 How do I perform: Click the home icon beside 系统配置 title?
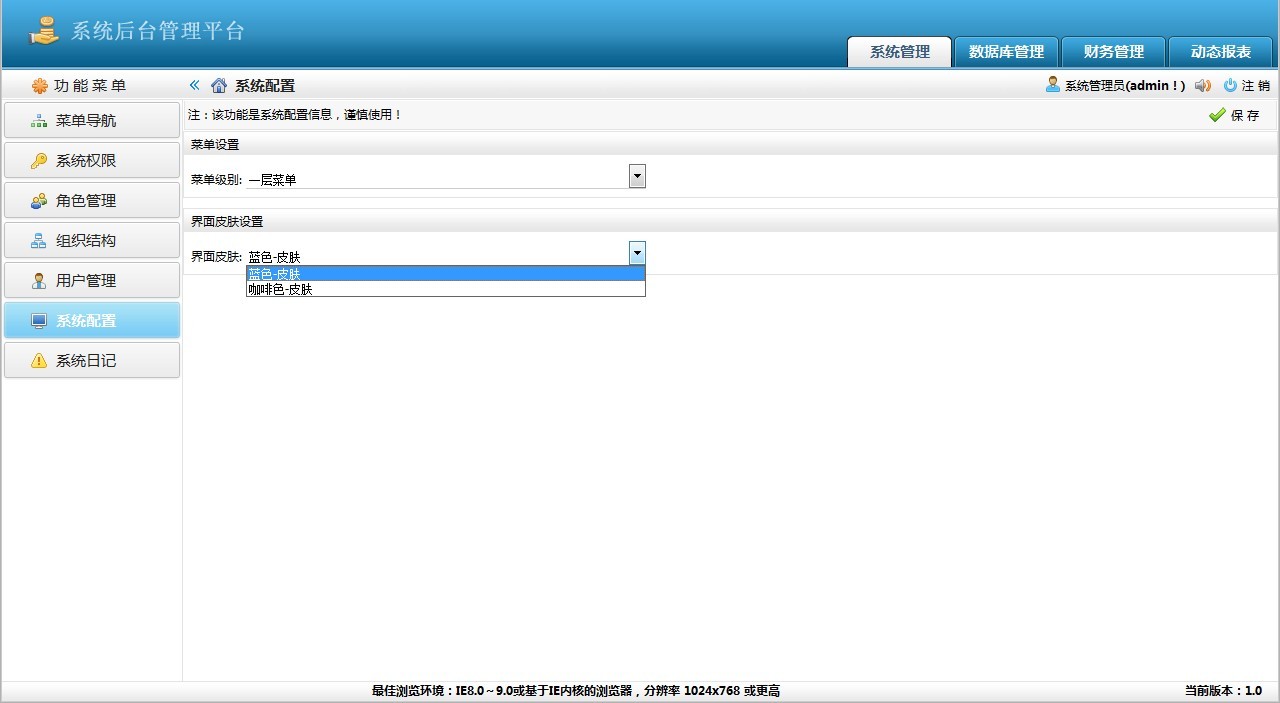(x=219, y=85)
